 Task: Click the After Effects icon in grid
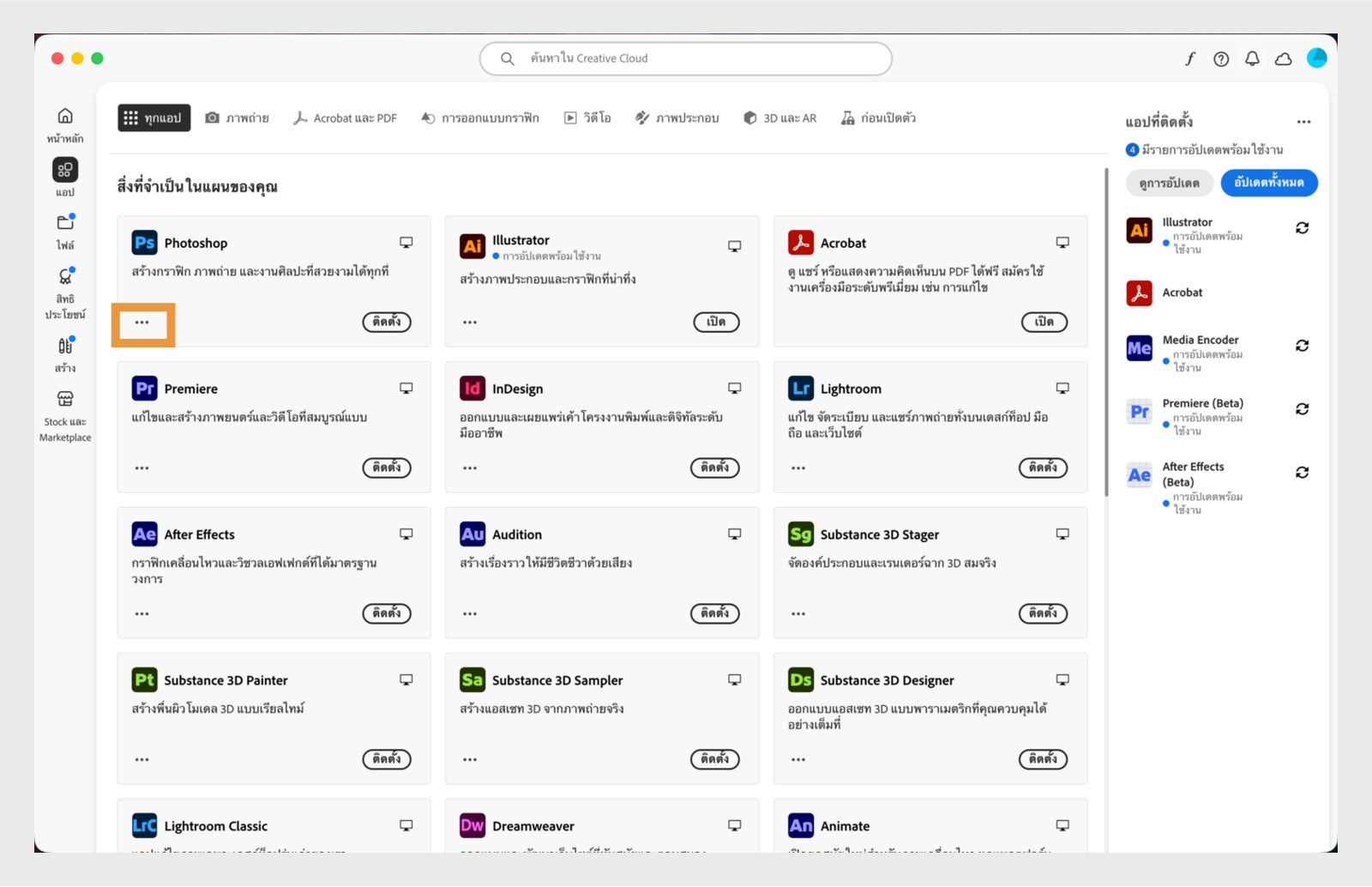coord(144,534)
